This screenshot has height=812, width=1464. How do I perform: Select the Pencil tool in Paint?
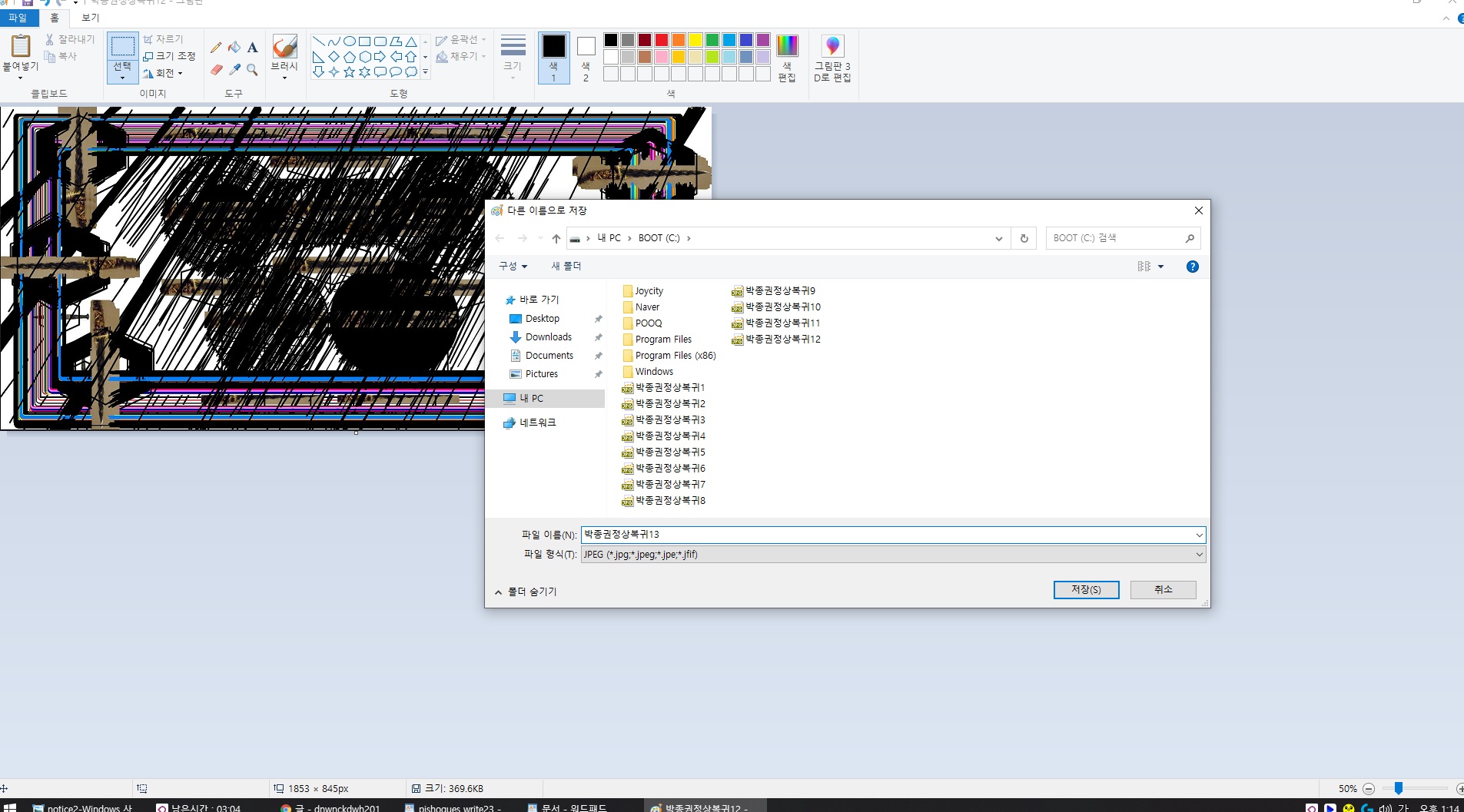click(216, 48)
